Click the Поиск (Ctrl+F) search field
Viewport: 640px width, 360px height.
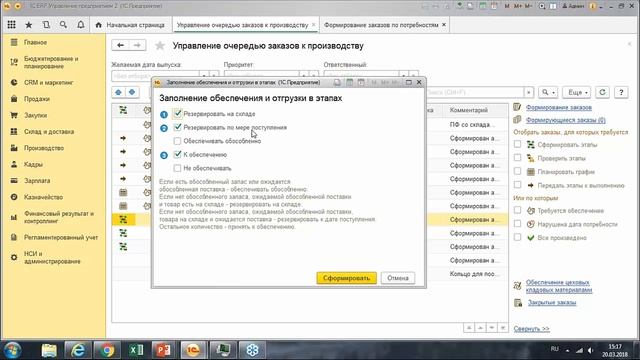[x=475, y=92]
